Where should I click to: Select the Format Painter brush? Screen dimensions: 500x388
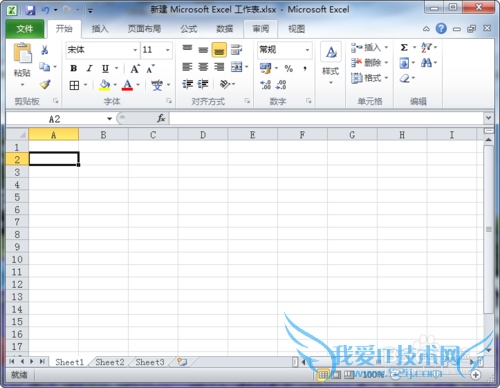(45, 84)
